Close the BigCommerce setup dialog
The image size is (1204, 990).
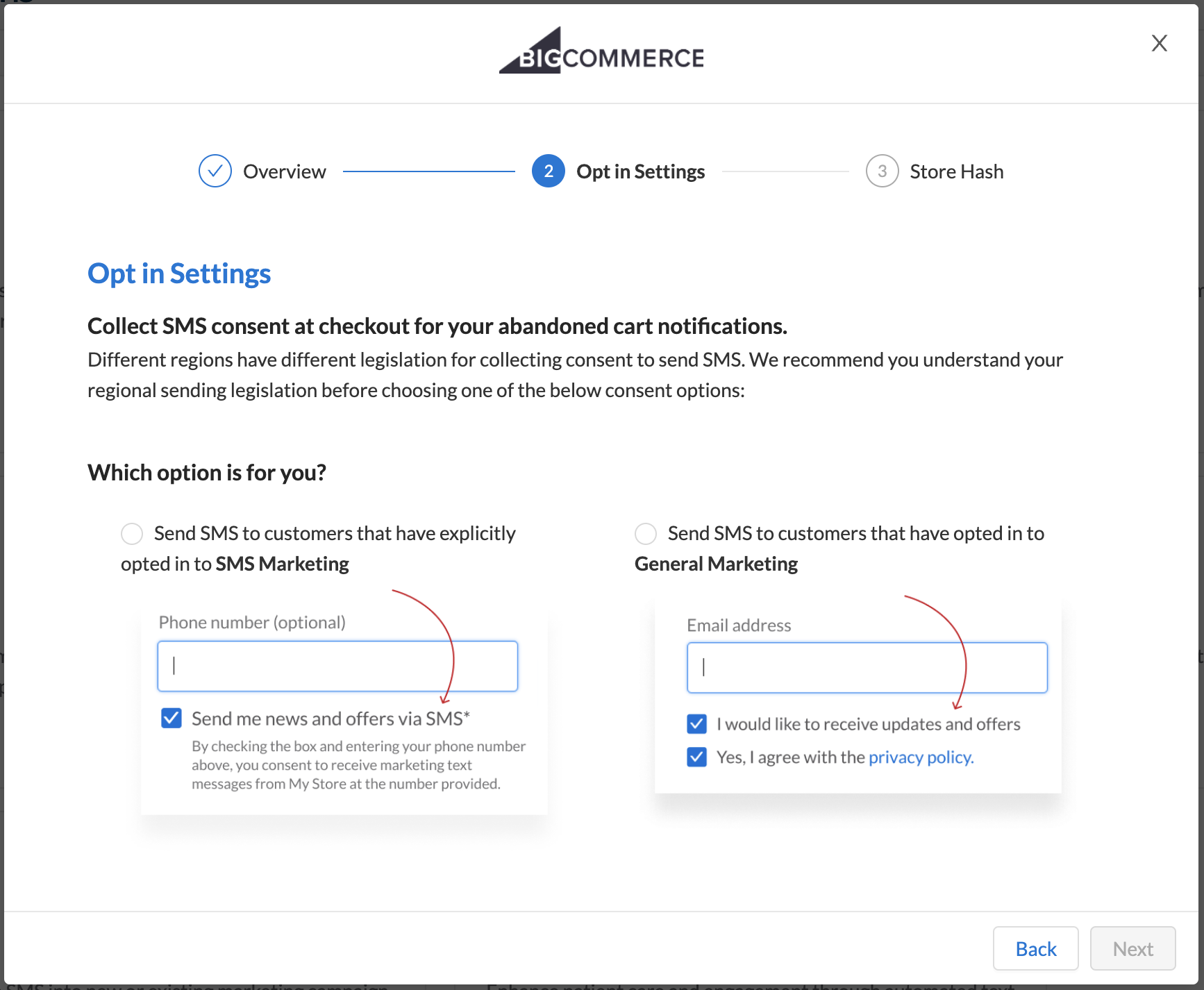pos(1159,43)
